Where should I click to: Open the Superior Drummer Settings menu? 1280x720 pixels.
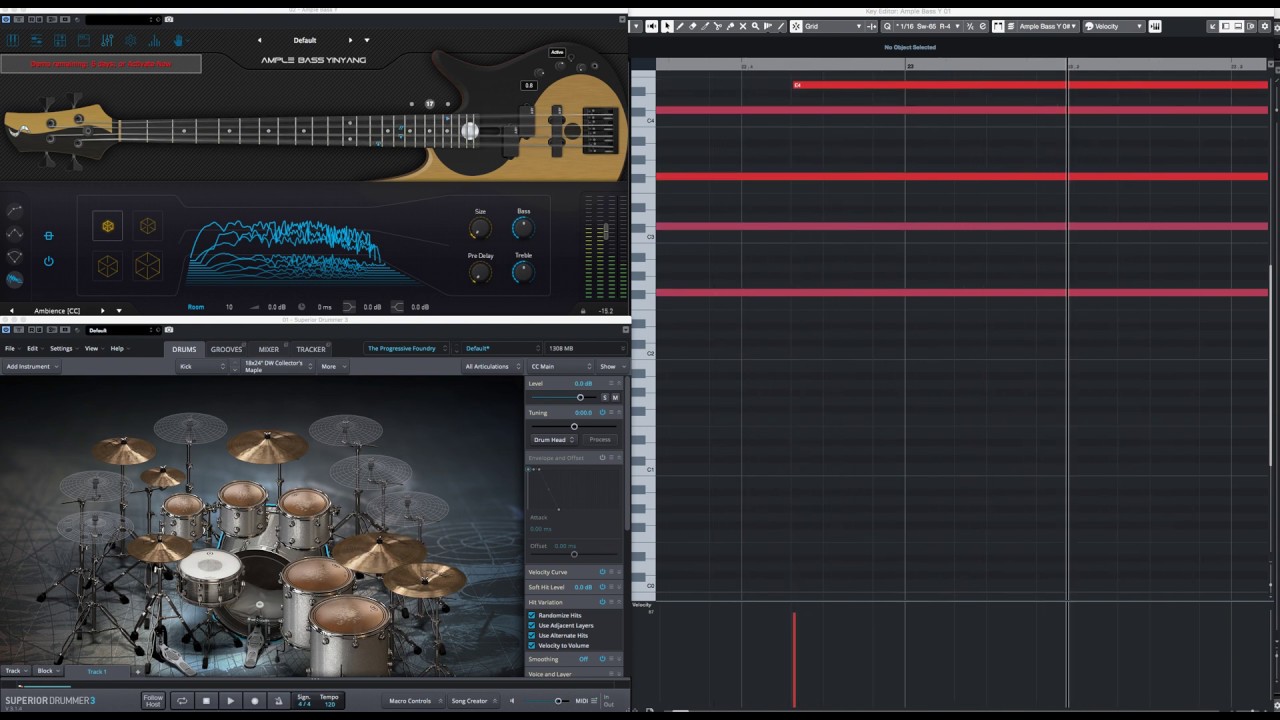coord(64,348)
